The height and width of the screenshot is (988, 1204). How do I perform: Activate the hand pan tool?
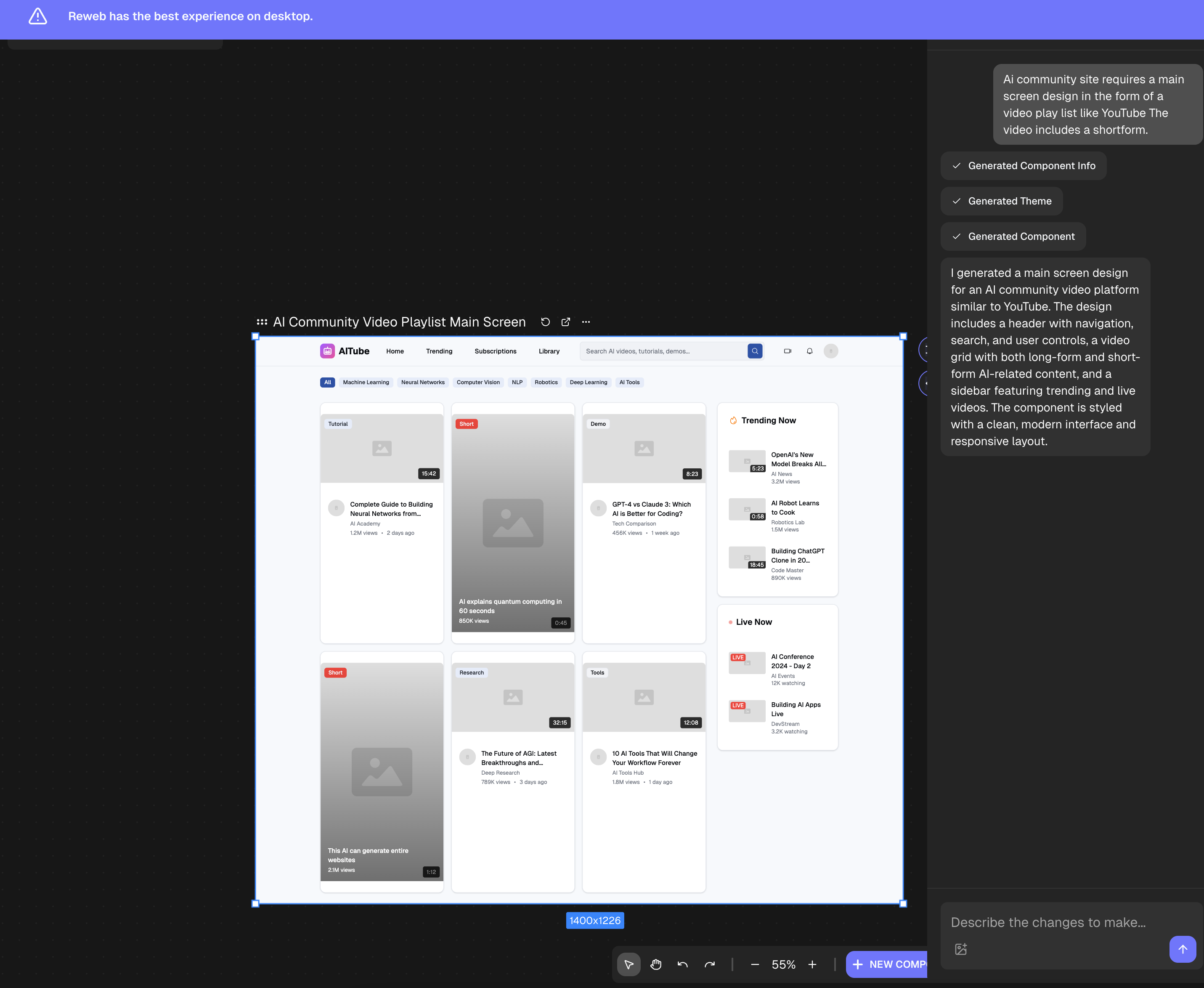pos(655,964)
